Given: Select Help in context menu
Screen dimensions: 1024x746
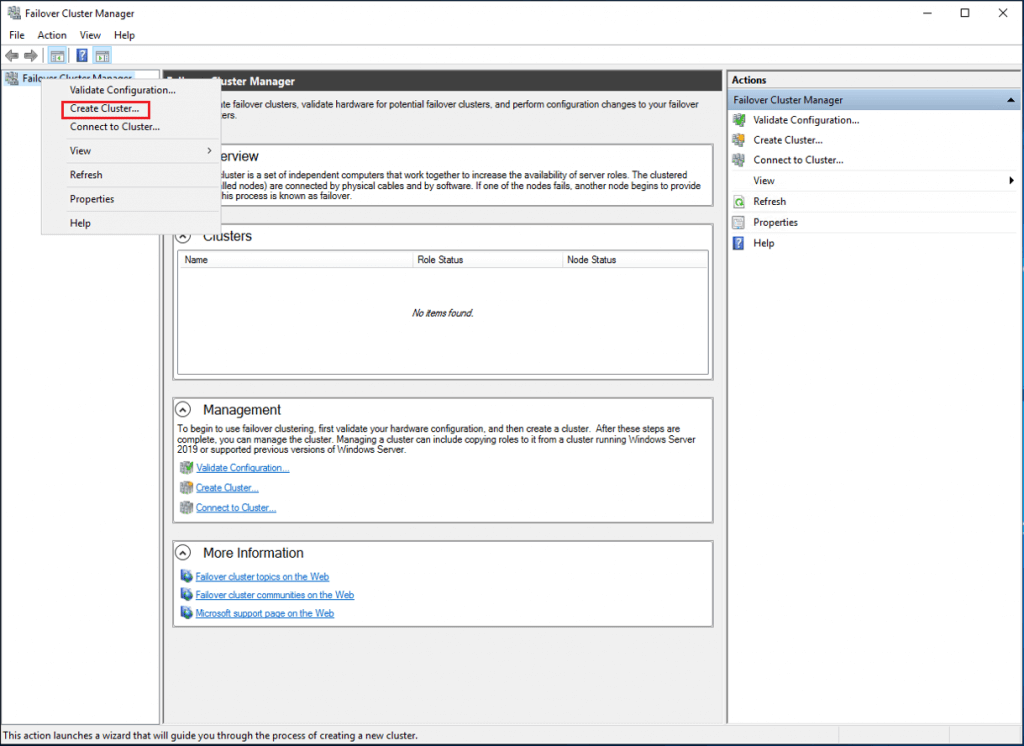Looking at the screenshot, I should 80,223.
